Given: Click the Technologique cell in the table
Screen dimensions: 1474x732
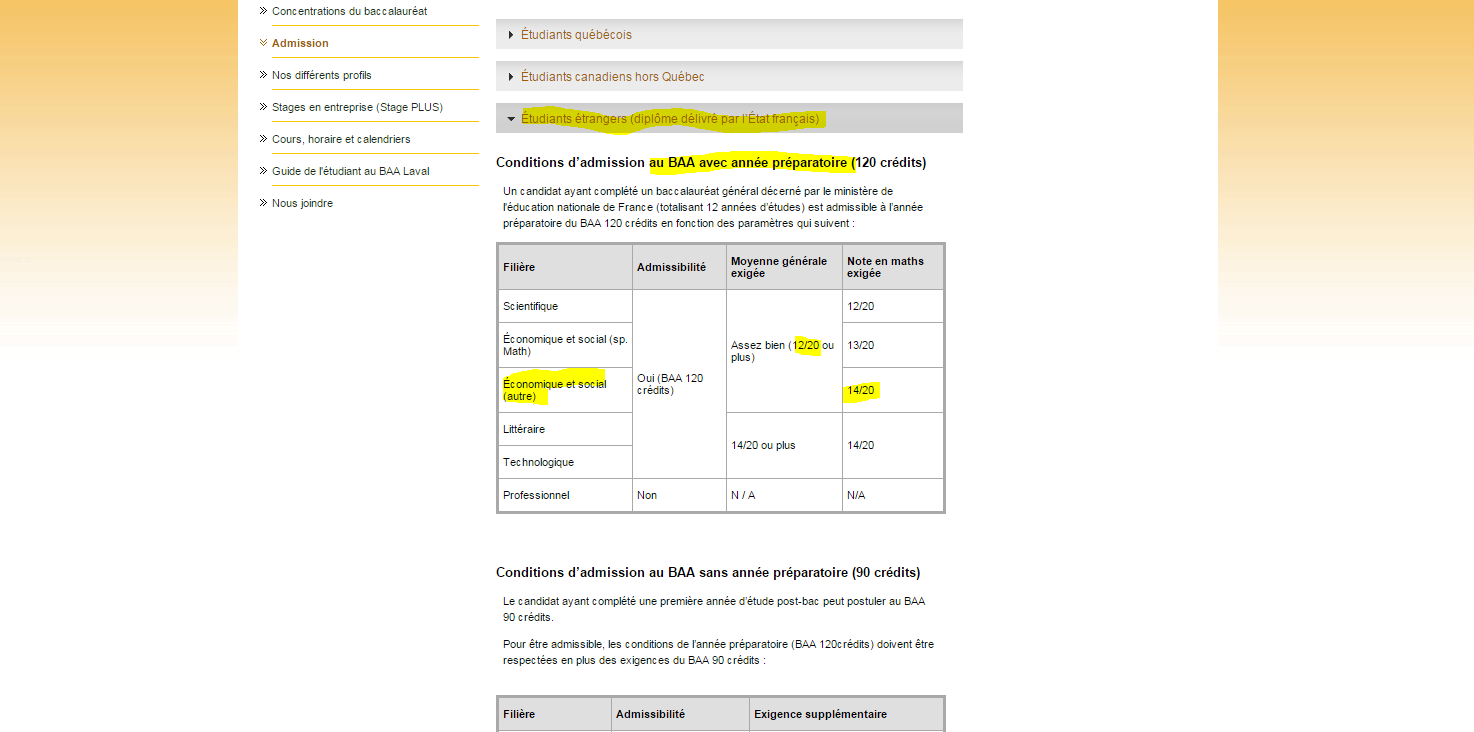Looking at the screenshot, I should click(x=538, y=462).
